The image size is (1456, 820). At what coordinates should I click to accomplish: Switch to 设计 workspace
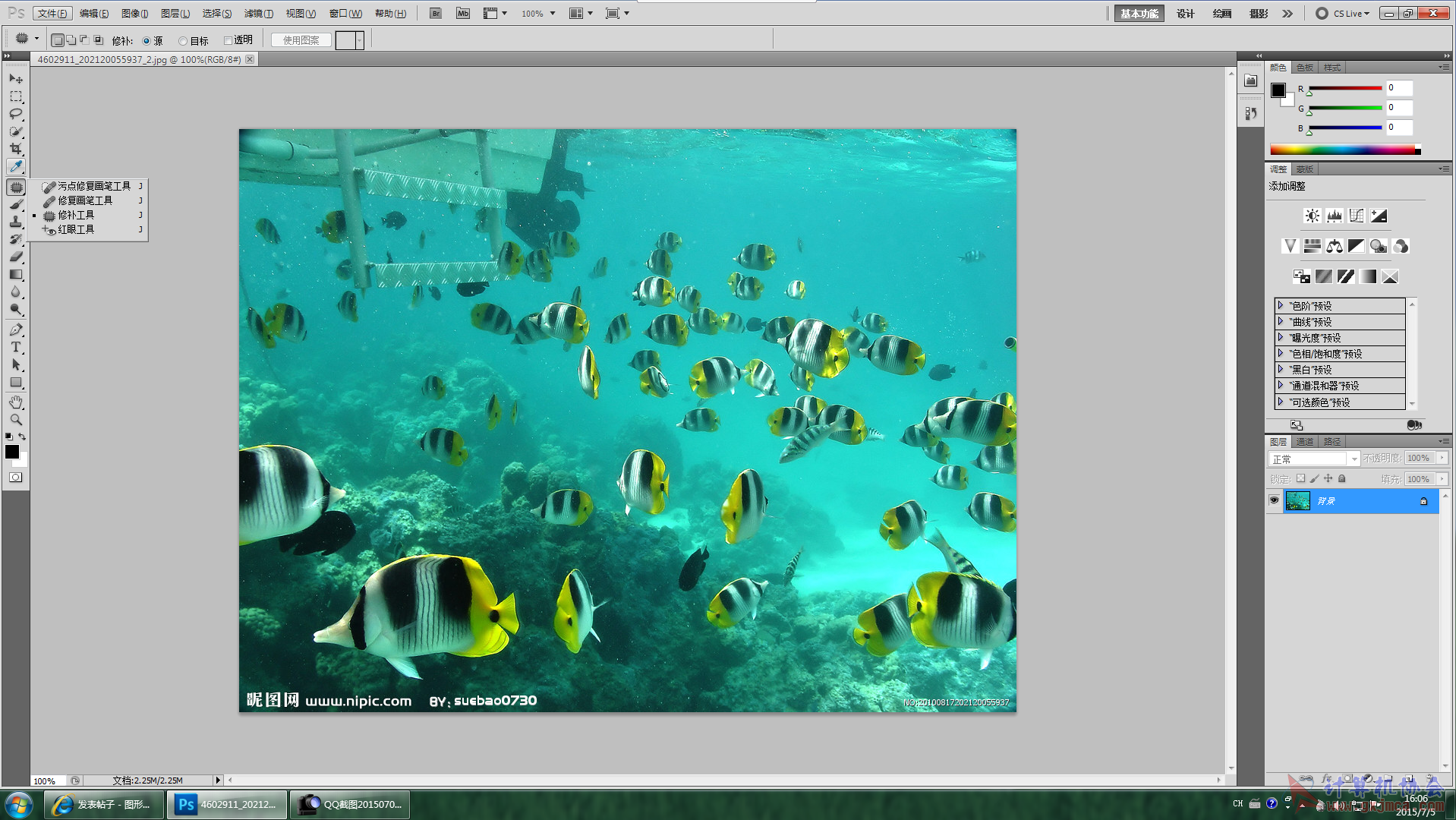(1186, 14)
